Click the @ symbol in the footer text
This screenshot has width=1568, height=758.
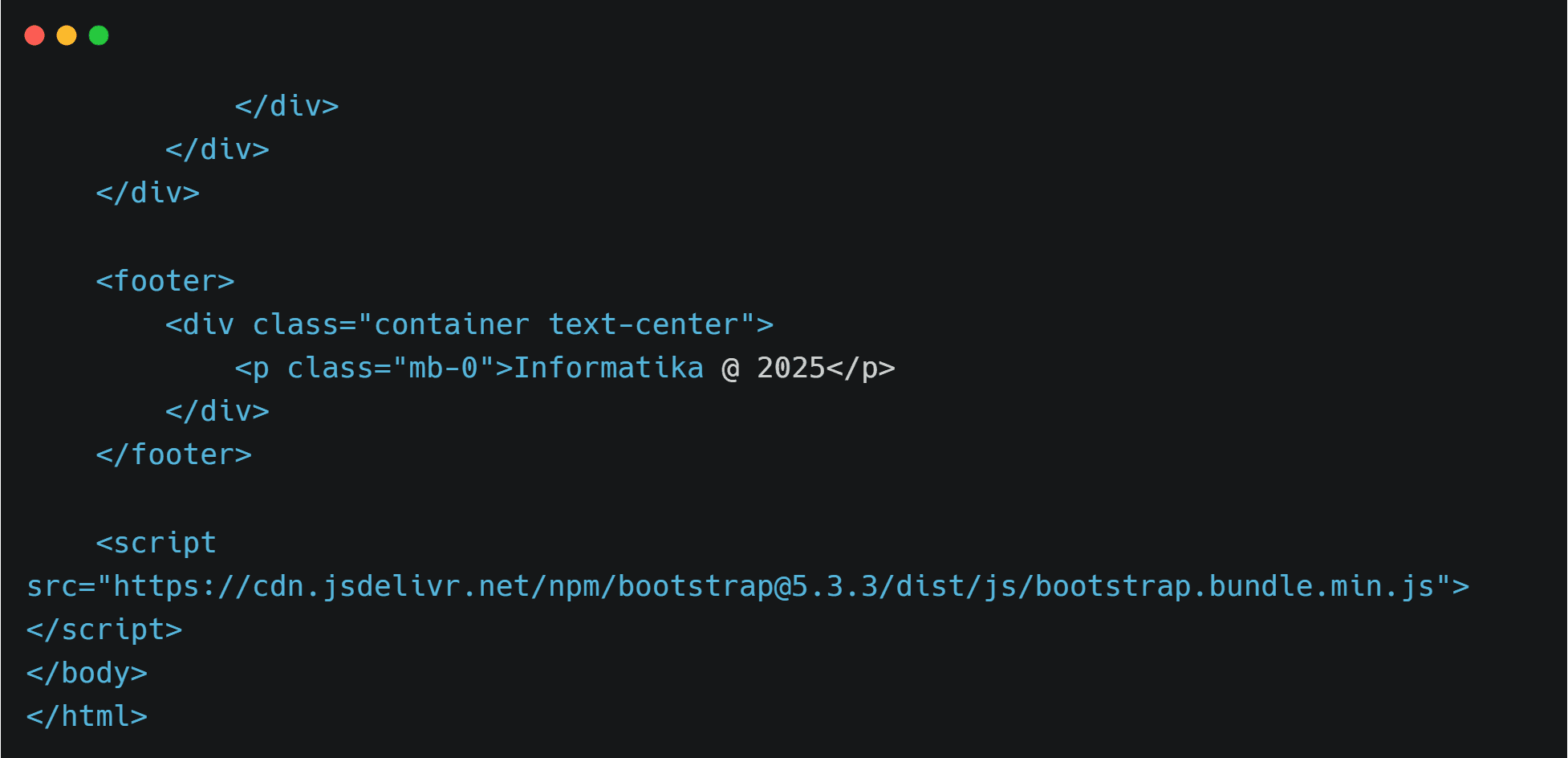(x=730, y=368)
